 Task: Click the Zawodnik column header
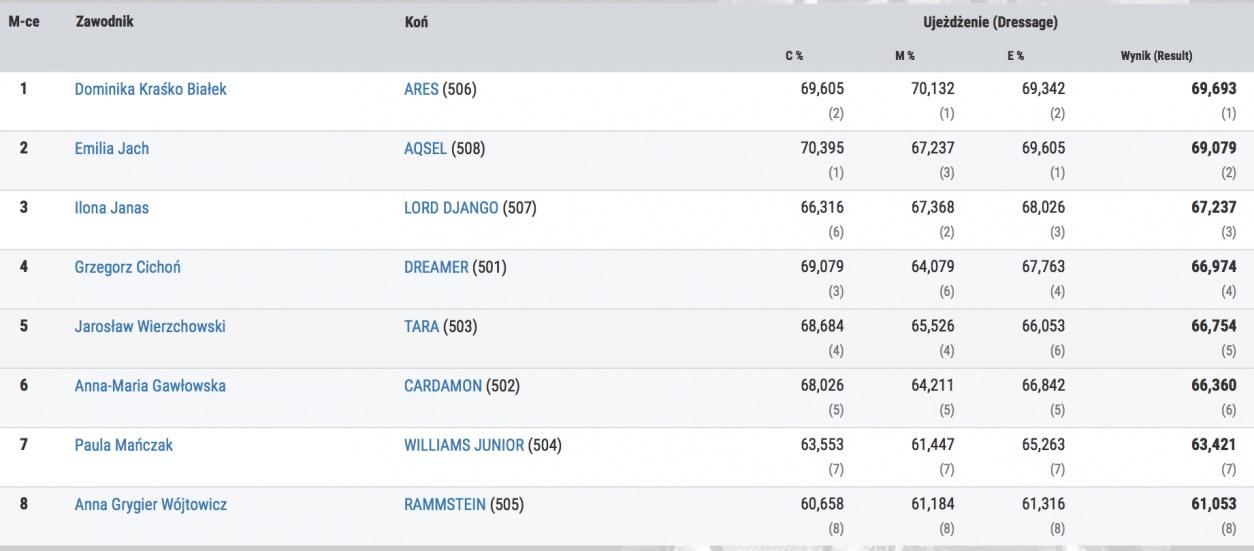tap(104, 21)
